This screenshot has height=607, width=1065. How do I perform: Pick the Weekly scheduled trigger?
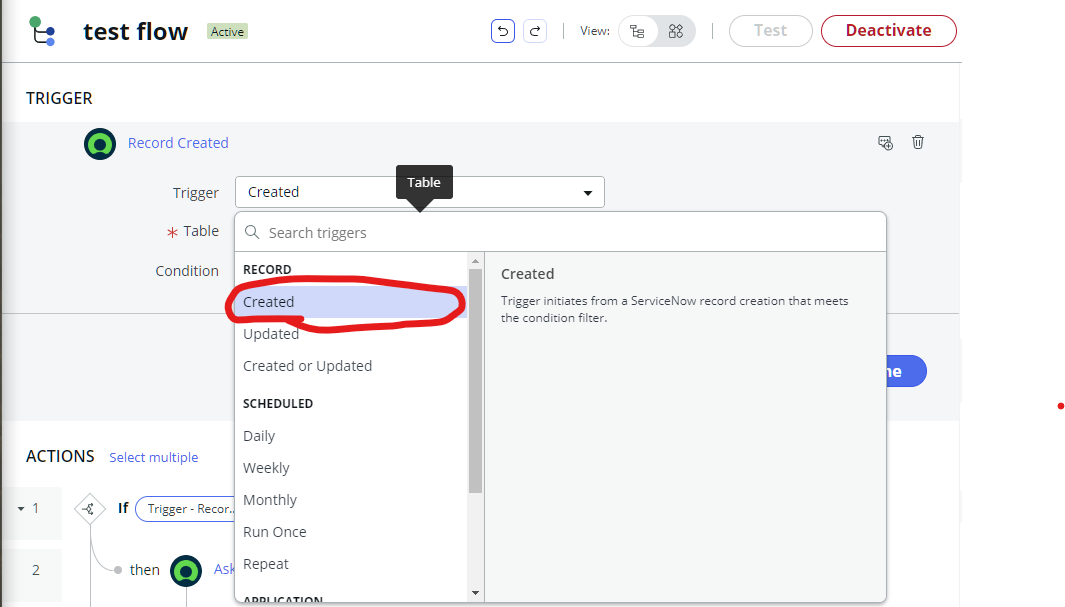350,468
